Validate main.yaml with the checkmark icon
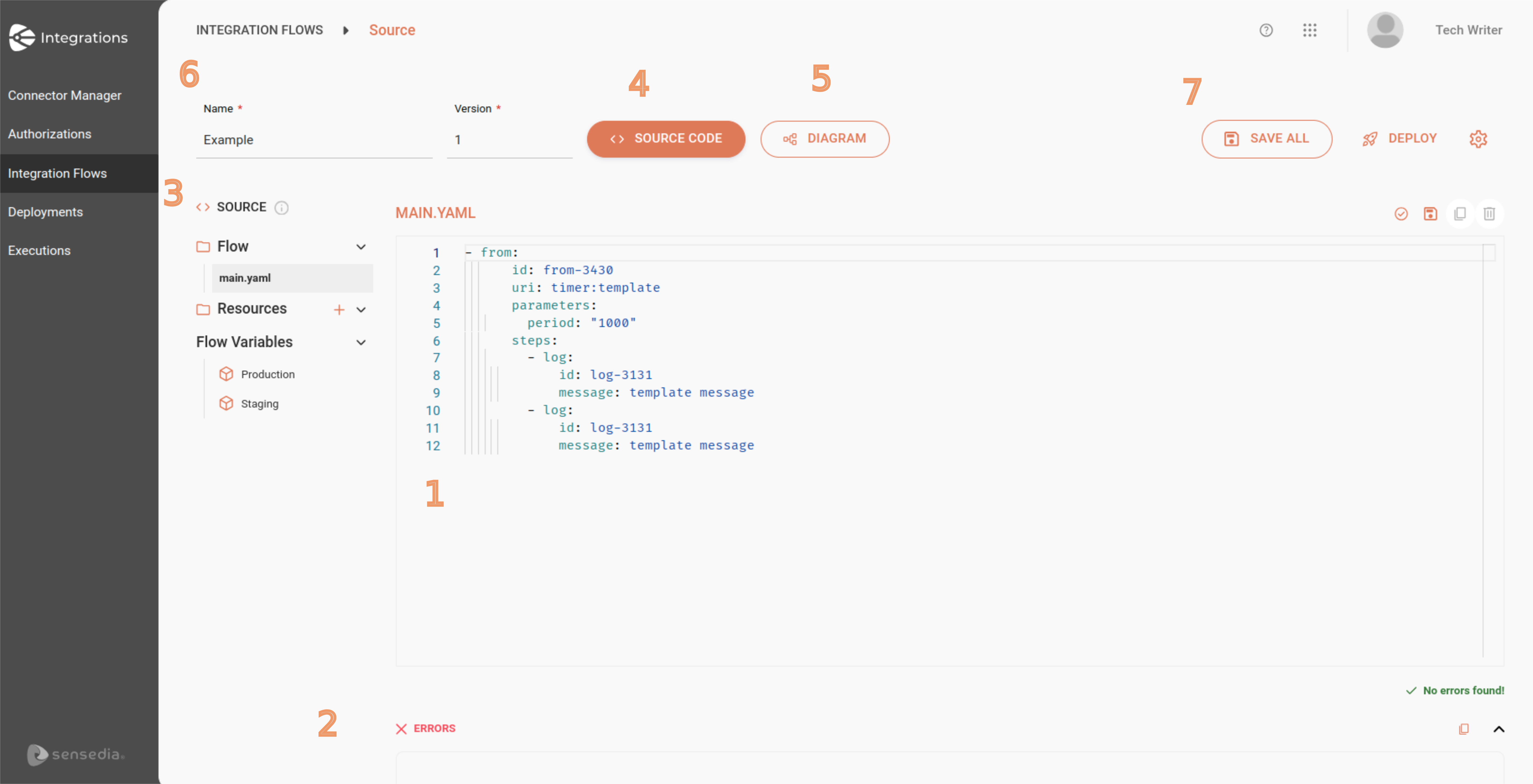 click(1401, 214)
